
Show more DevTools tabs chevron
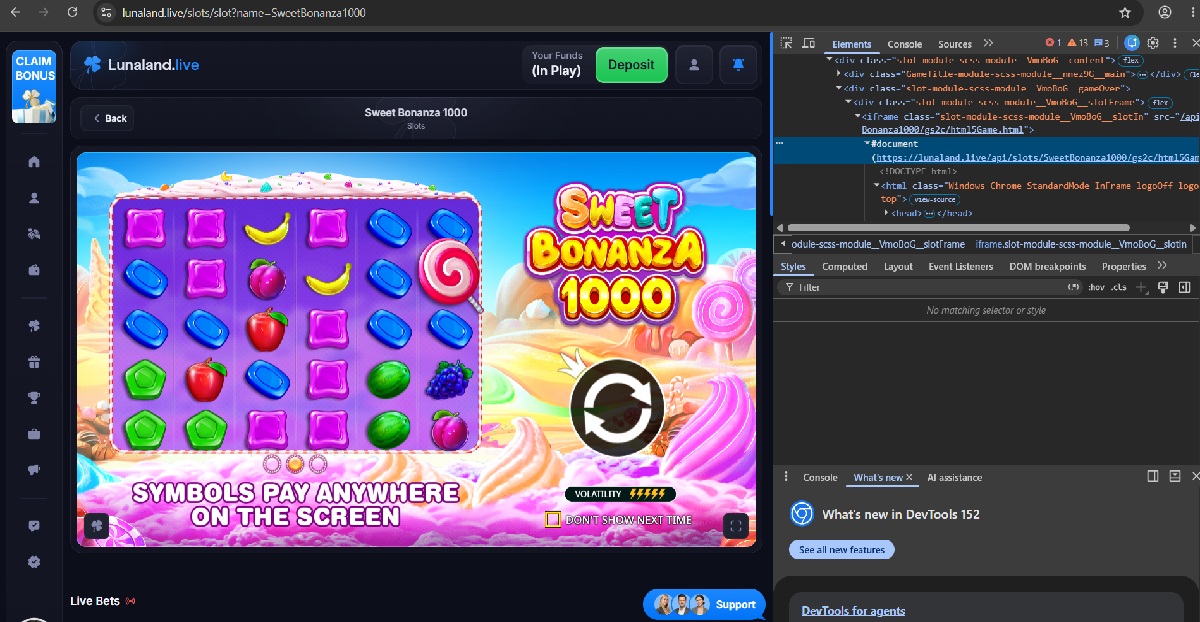tap(988, 43)
